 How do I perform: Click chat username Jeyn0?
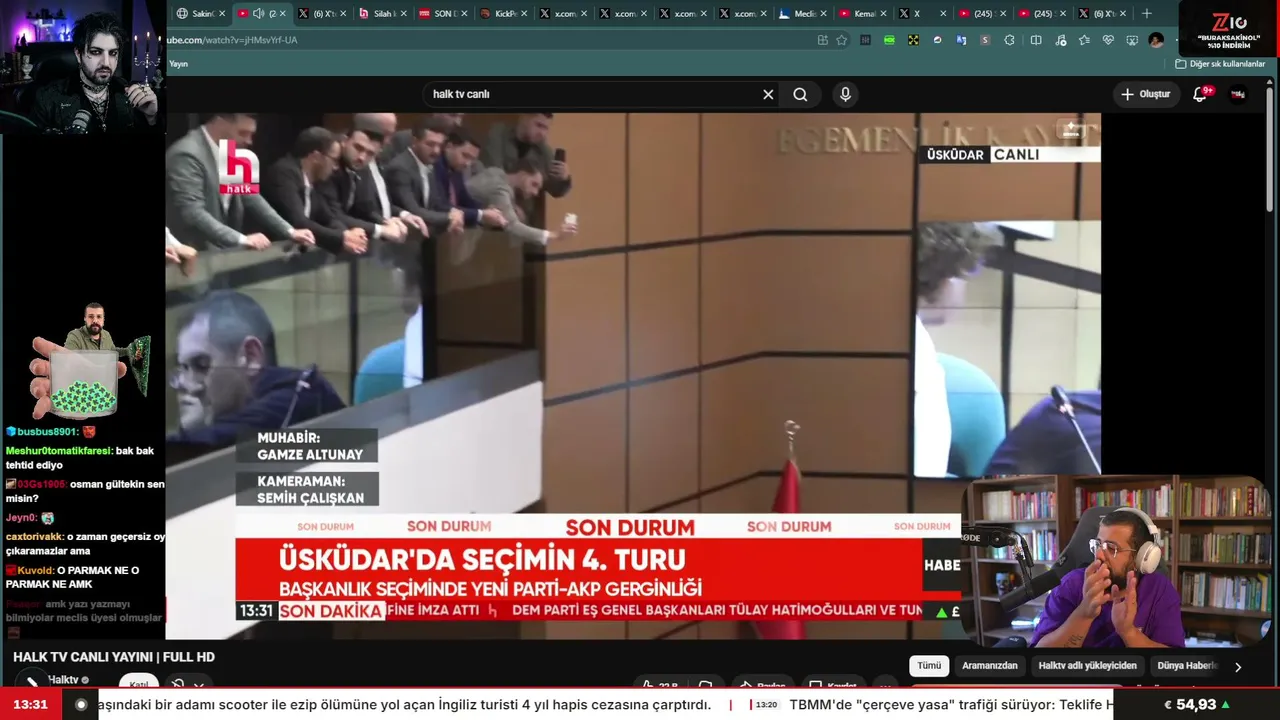point(21,518)
